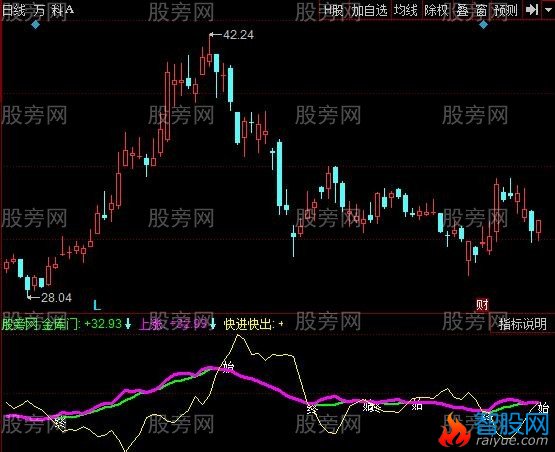Click the blue diamond marker at top left
This screenshot has height=452, width=555.
click(35, 25)
